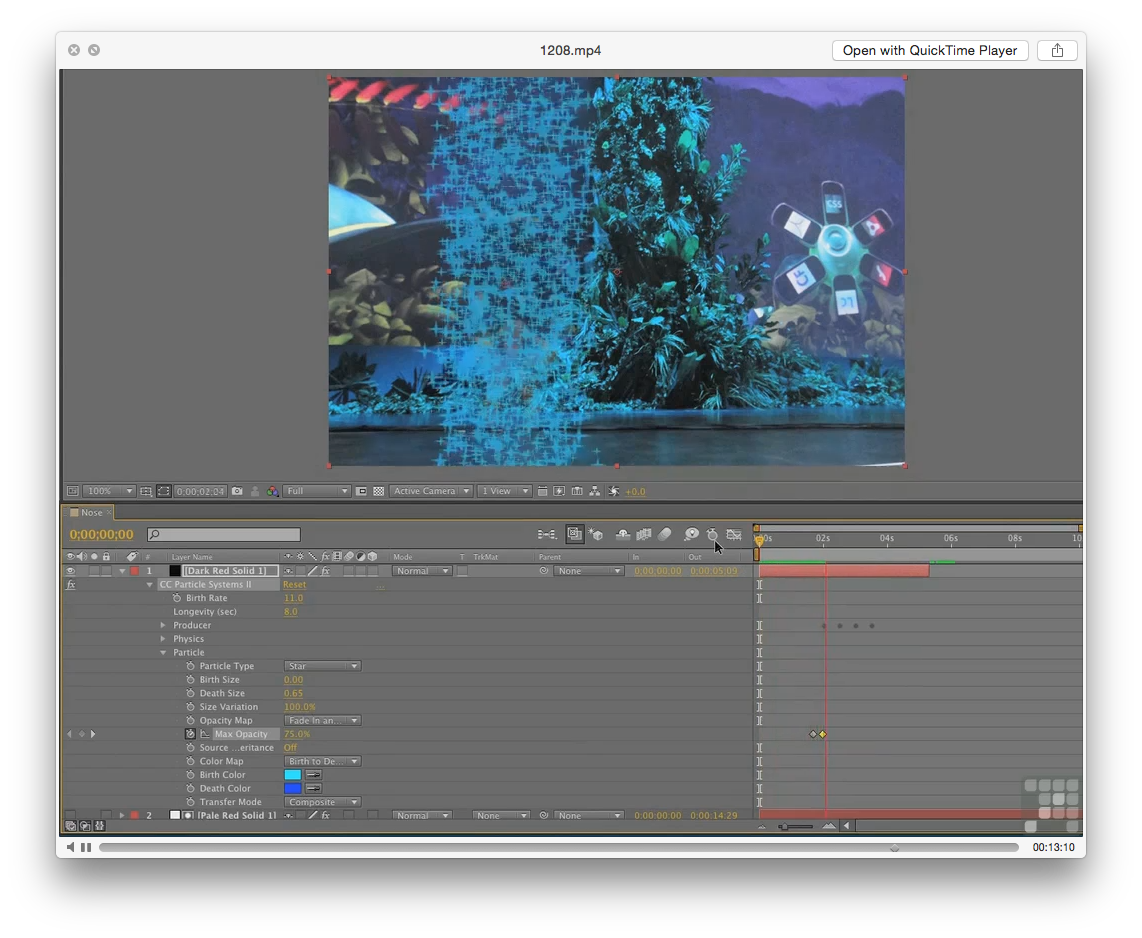Screen dimensions: 1142x938
Task: Toggle the Death Size stopwatch
Action: [190, 693]
